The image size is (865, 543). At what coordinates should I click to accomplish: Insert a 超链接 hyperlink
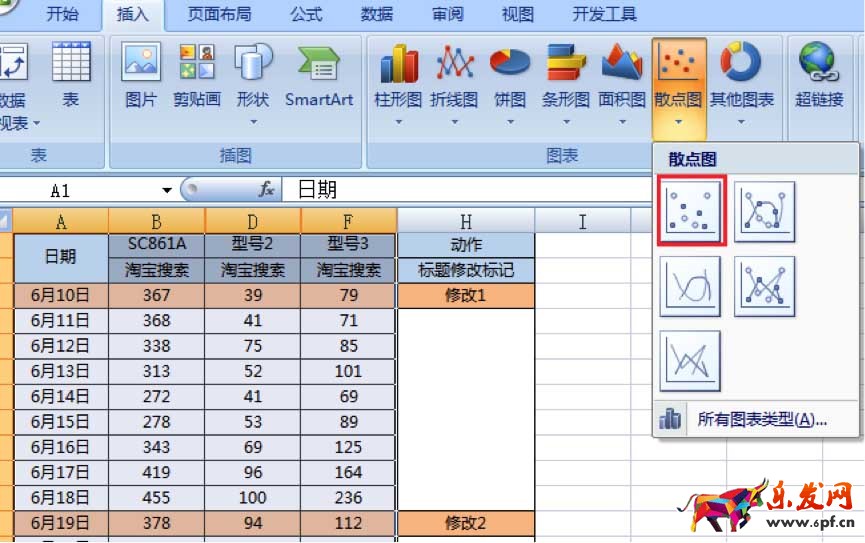pyautogui.click(x=819, y=74)
